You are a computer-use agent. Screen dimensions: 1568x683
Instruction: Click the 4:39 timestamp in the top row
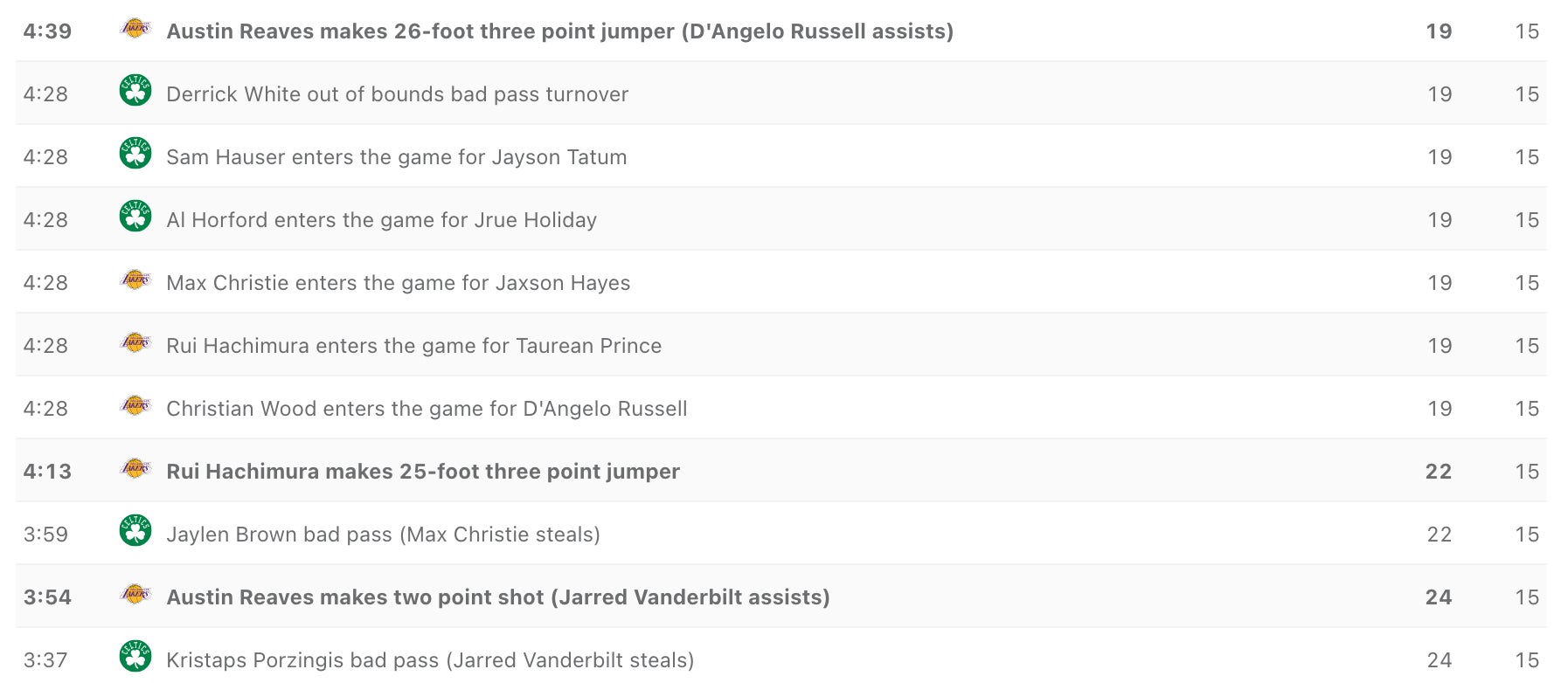(47, 31)
